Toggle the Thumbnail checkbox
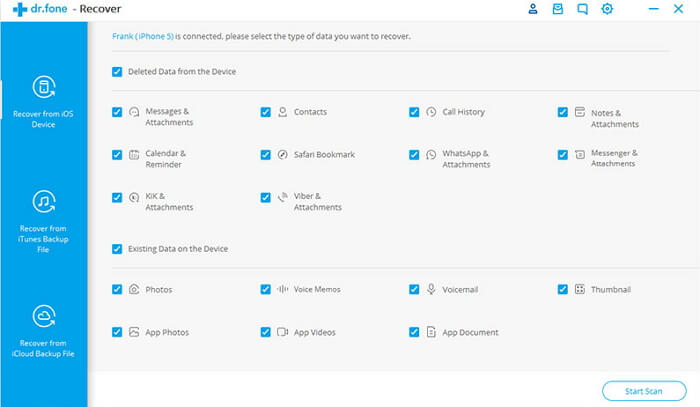Screen dimensions: 700x407 pos(563,289)
